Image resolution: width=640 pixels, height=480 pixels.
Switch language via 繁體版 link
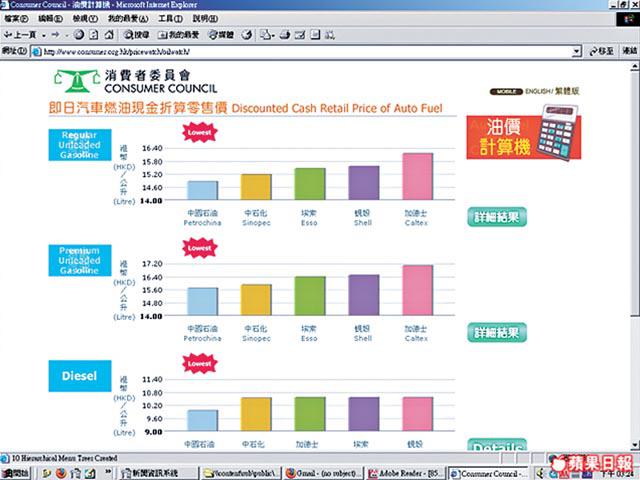coord(567,91)
